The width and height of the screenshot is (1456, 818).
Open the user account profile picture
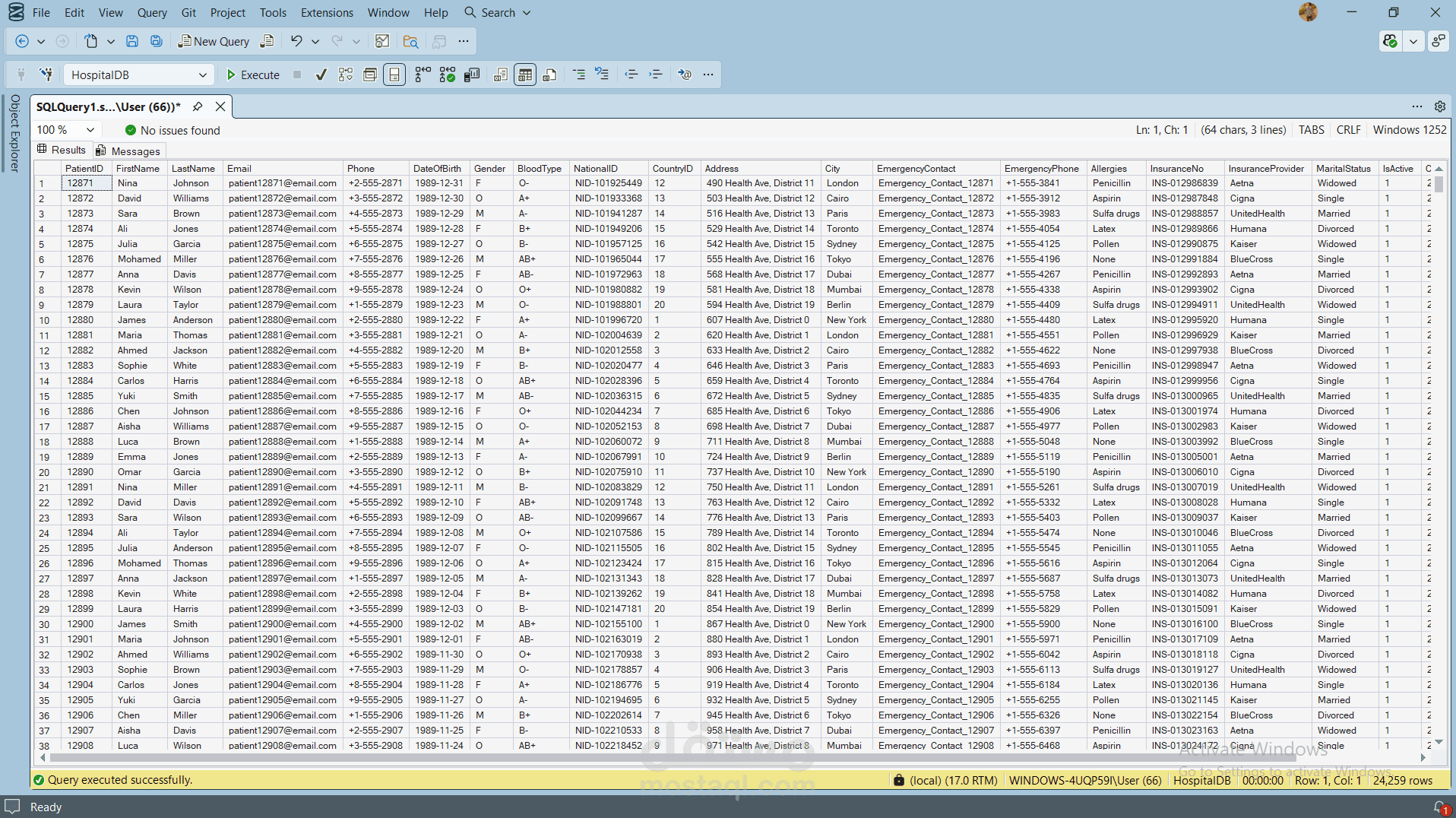(x=1308, y=12)
